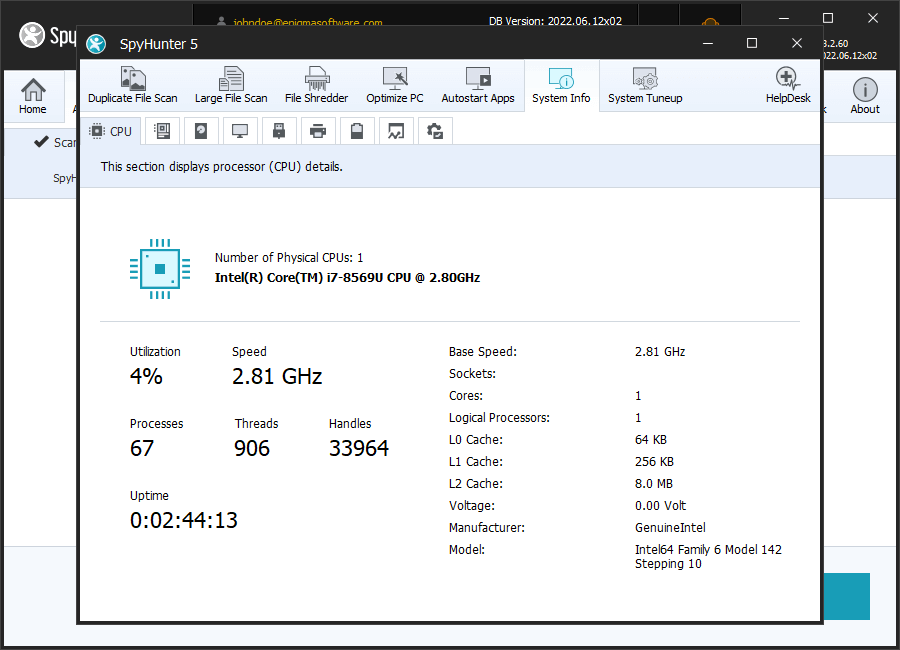
Task: Open the HelpDesk support feature
Action: pos(787,85)
